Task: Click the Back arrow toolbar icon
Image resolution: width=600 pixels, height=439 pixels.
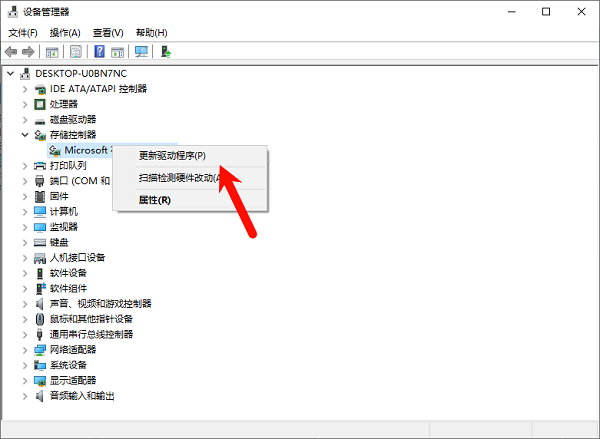Action: pos(11,52)
